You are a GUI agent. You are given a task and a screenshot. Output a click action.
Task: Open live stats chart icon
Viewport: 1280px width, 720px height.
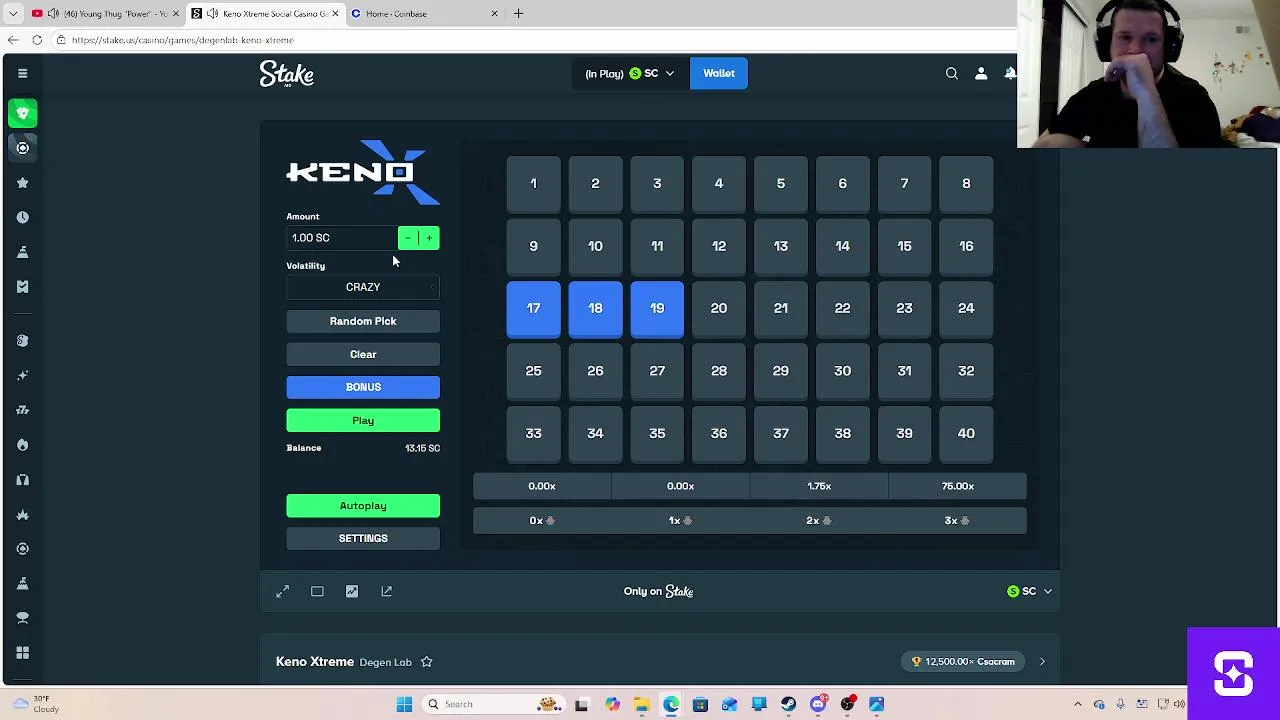click(x=352, y=591)
